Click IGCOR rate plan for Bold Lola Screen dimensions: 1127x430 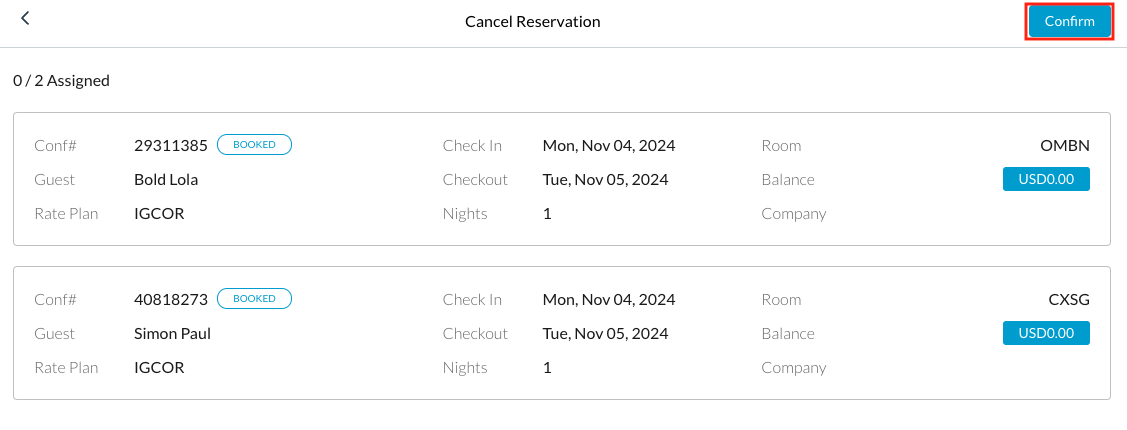[159, 214]
